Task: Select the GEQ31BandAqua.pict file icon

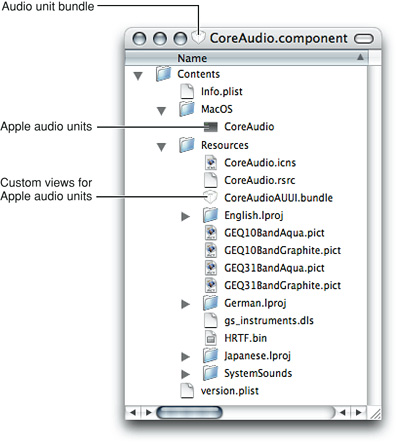Action: (211, 268)
